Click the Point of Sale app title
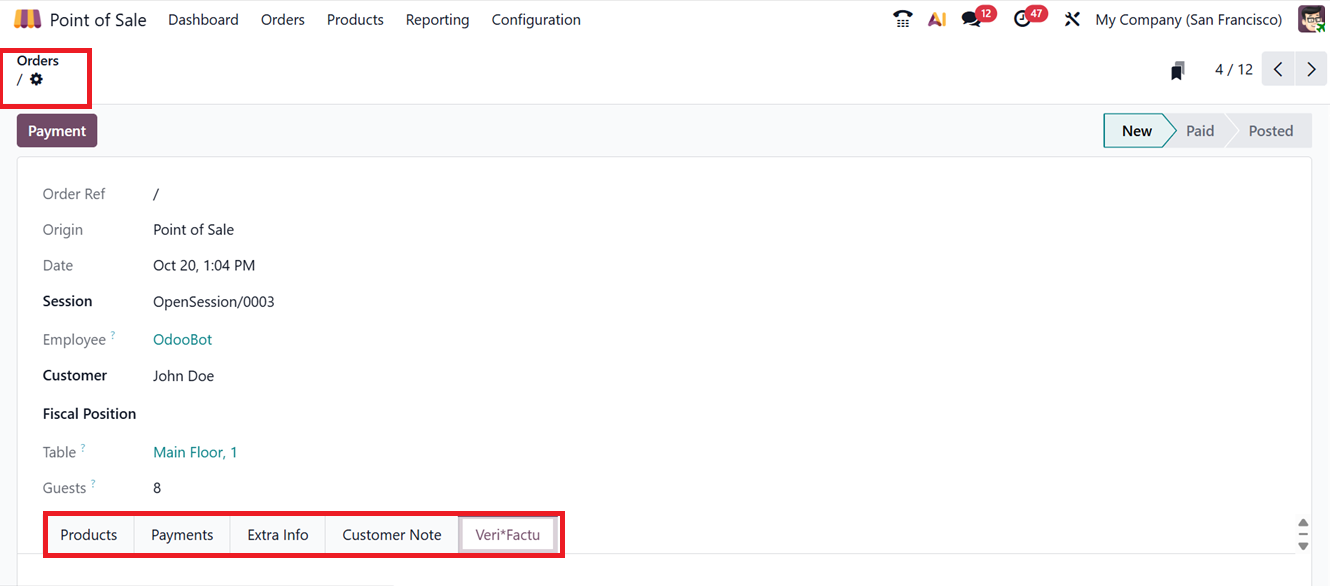 pyautogui.click(x=98, y=20)
